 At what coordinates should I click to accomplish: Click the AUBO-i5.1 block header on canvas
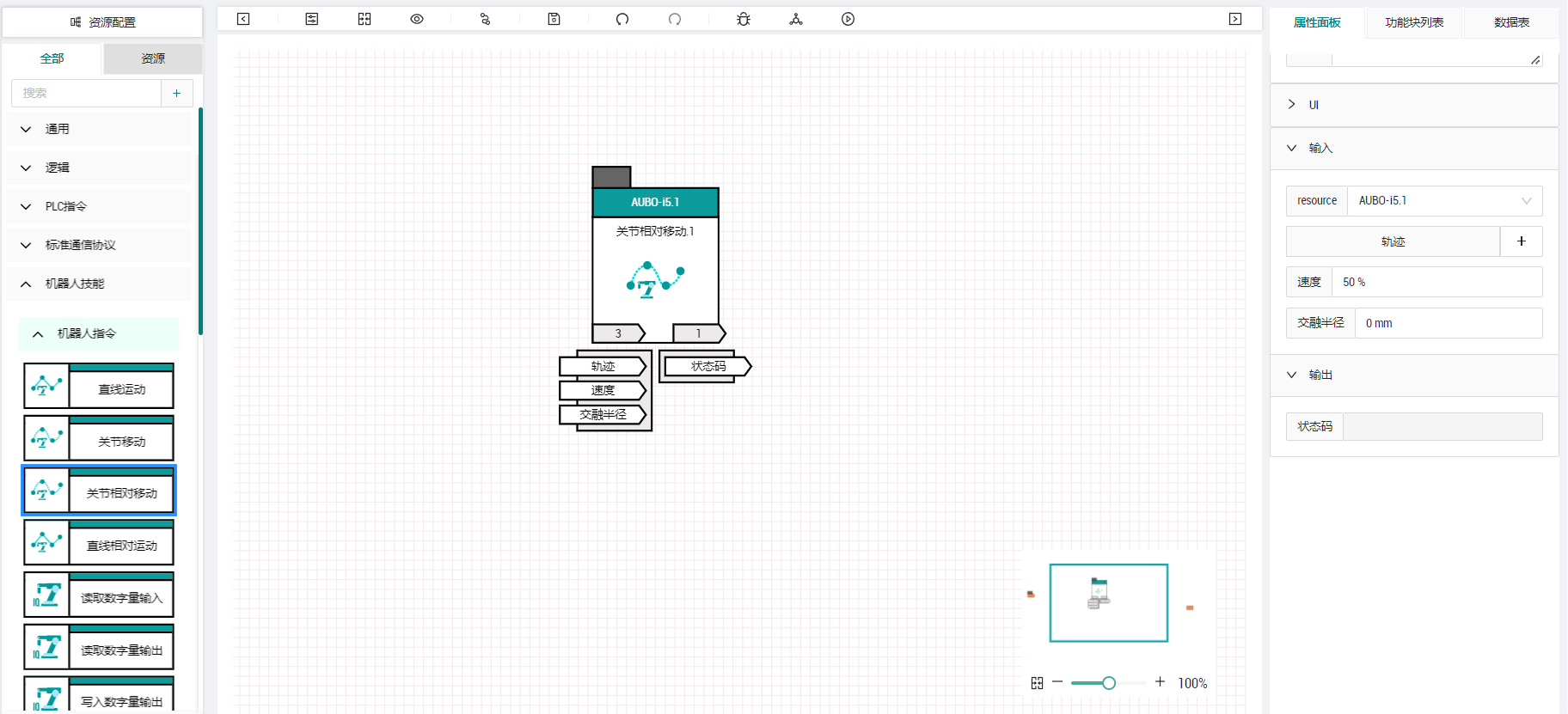click(x=655, y=202)
